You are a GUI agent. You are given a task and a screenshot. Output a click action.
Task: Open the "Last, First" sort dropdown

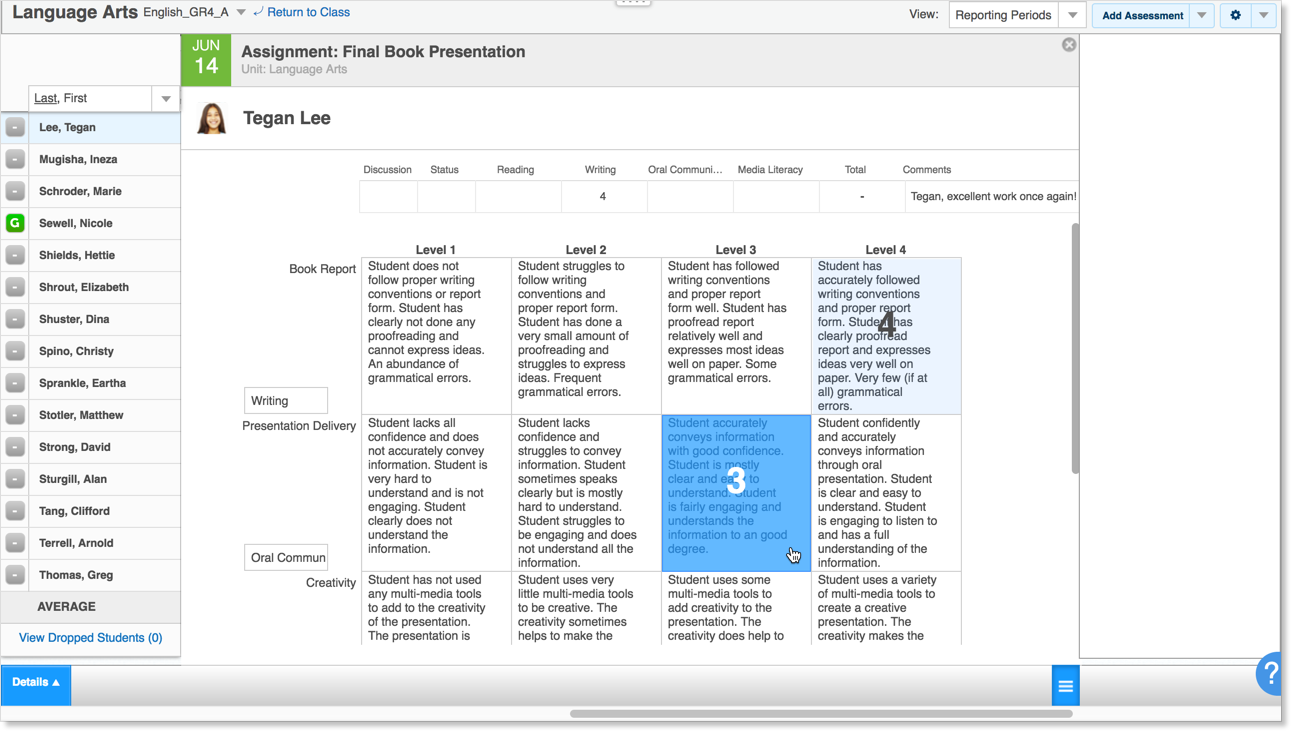pyautogui.click(x=164, y=98)
